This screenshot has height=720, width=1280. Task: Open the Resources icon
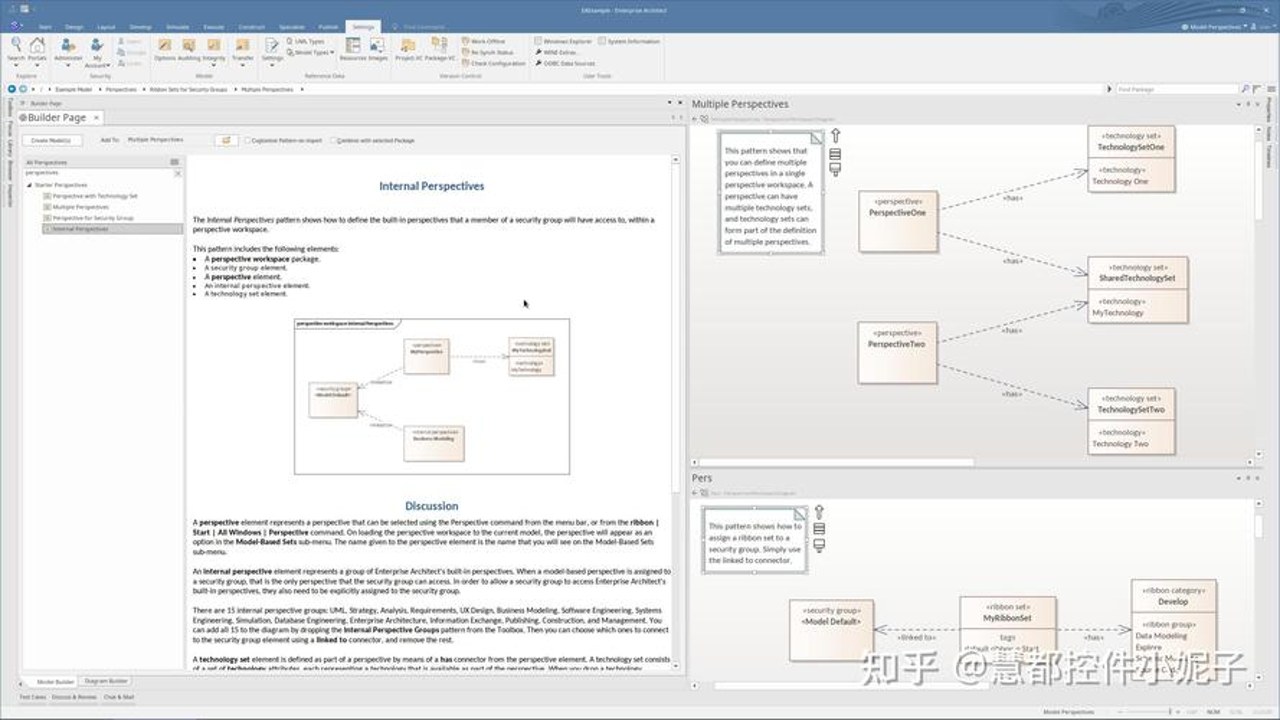pos(353,49)
